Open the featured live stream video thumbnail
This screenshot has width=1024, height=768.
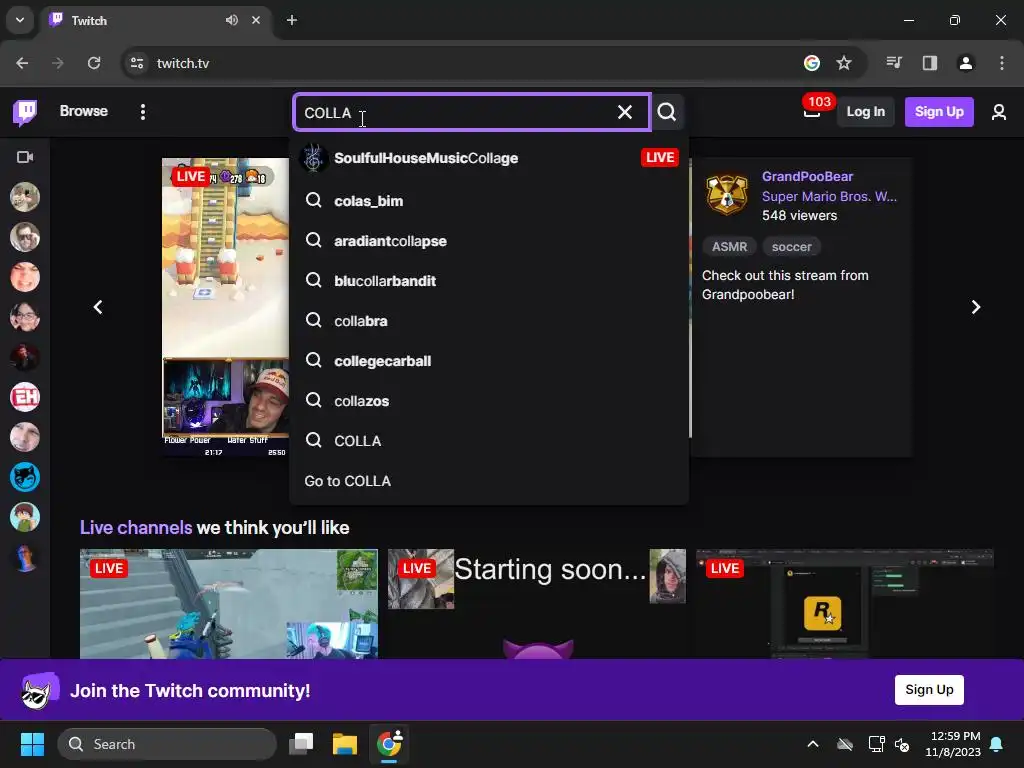point(225,307)
